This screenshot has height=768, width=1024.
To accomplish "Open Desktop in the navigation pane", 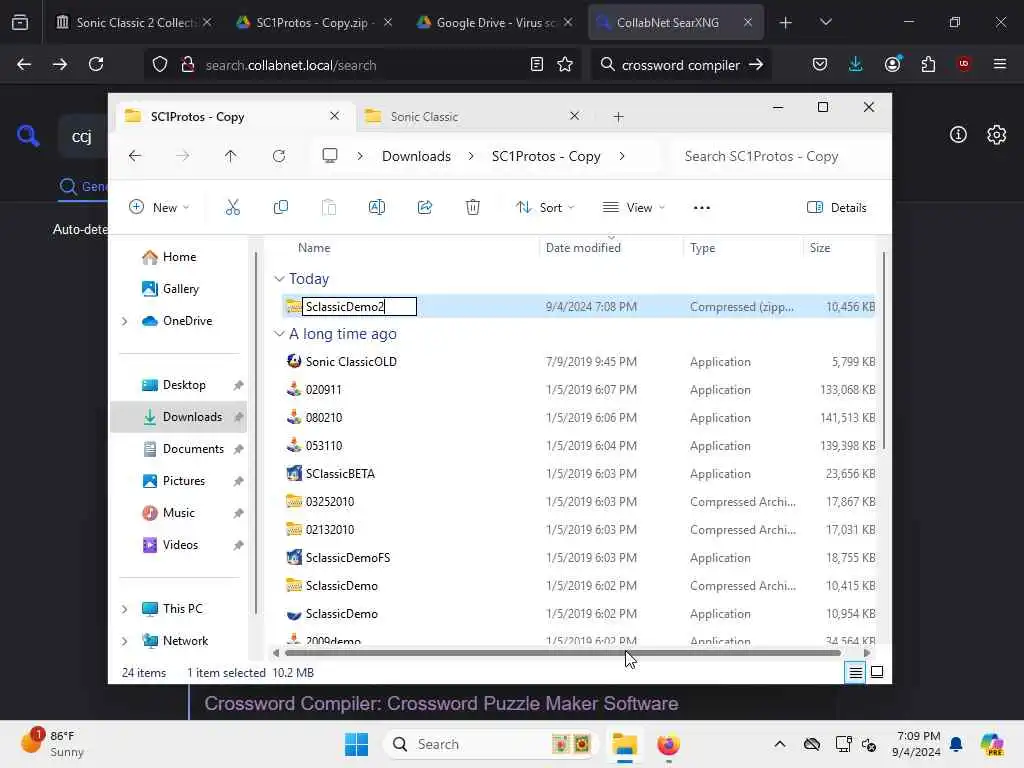I will coord(184,385).
